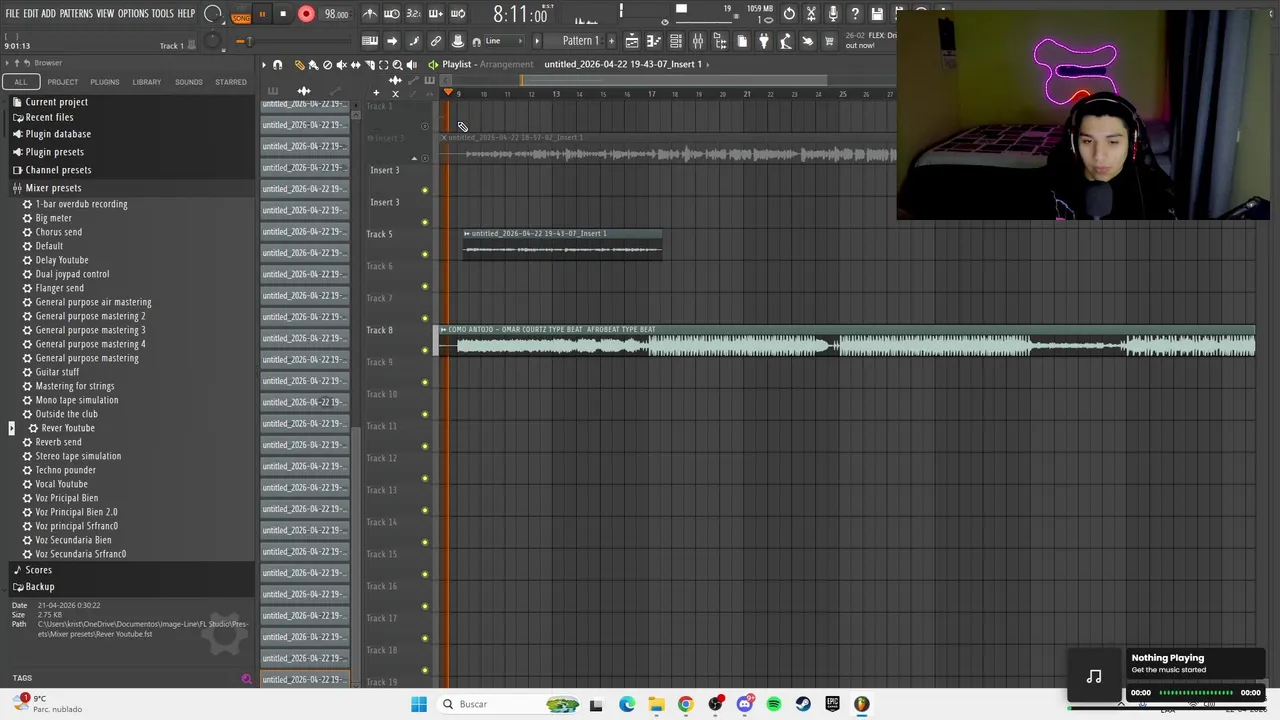Switch to STARRED browser tab

230,82
